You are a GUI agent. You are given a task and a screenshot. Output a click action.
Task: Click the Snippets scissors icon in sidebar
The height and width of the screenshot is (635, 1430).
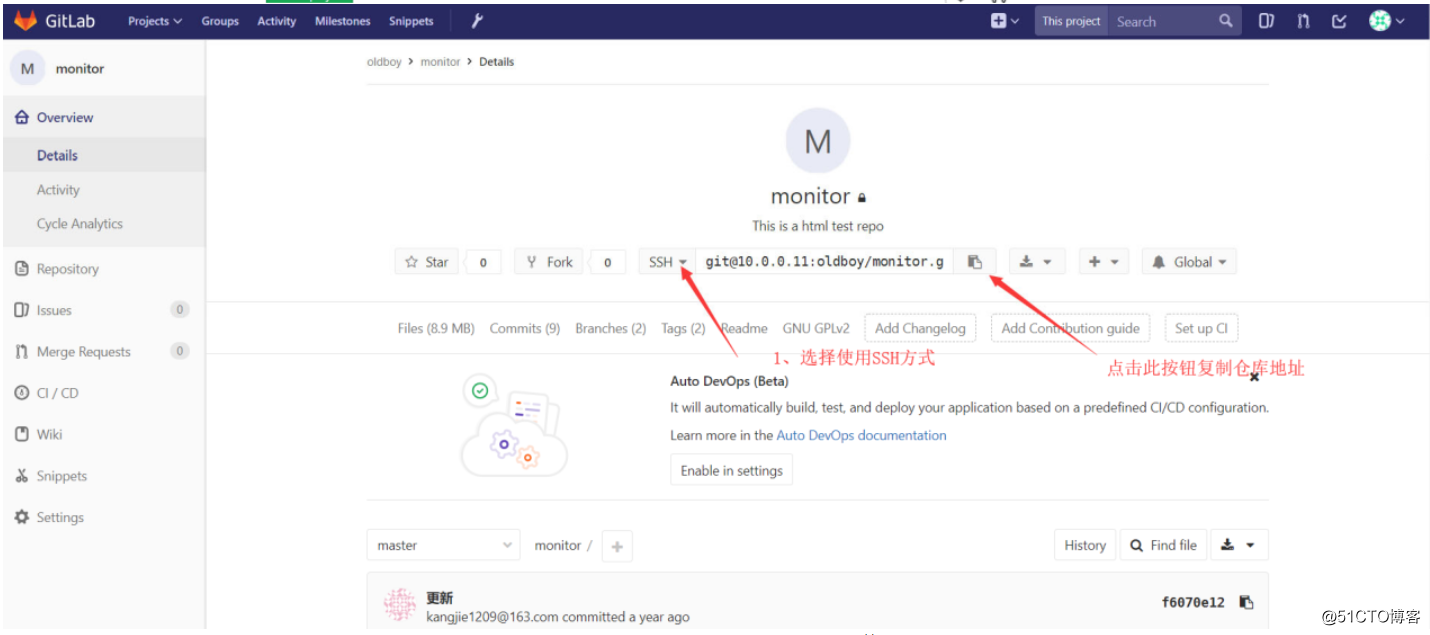22,476
